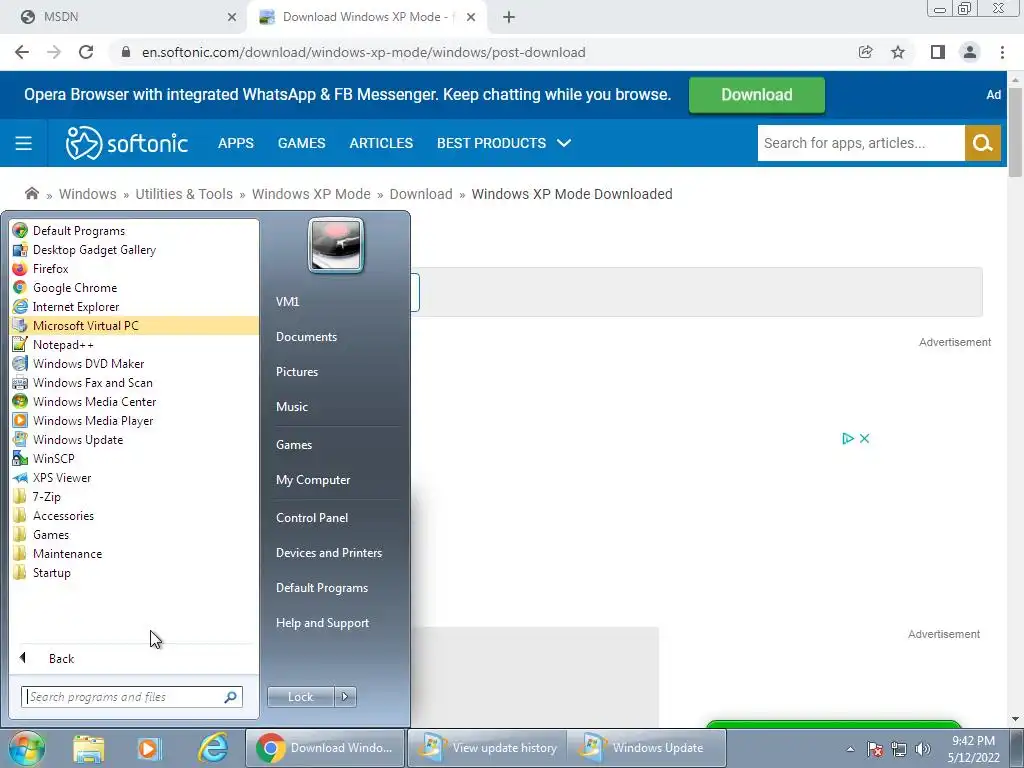Open Internet Explorer from the programs list
The image size is (1024, 768).
pyautogui.click(x=134, y=306)
